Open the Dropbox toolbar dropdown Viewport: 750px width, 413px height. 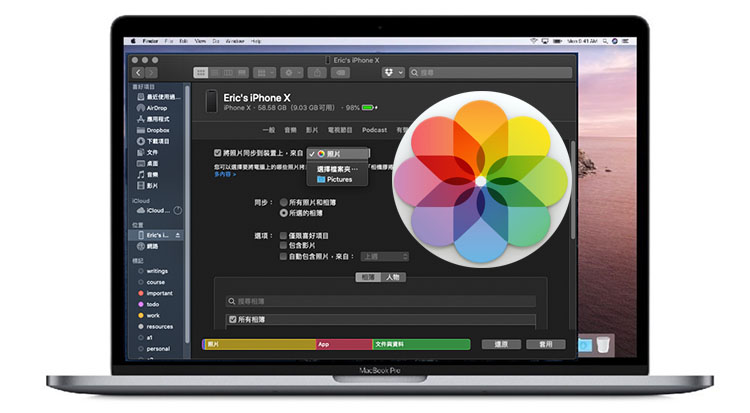[393, 73]
